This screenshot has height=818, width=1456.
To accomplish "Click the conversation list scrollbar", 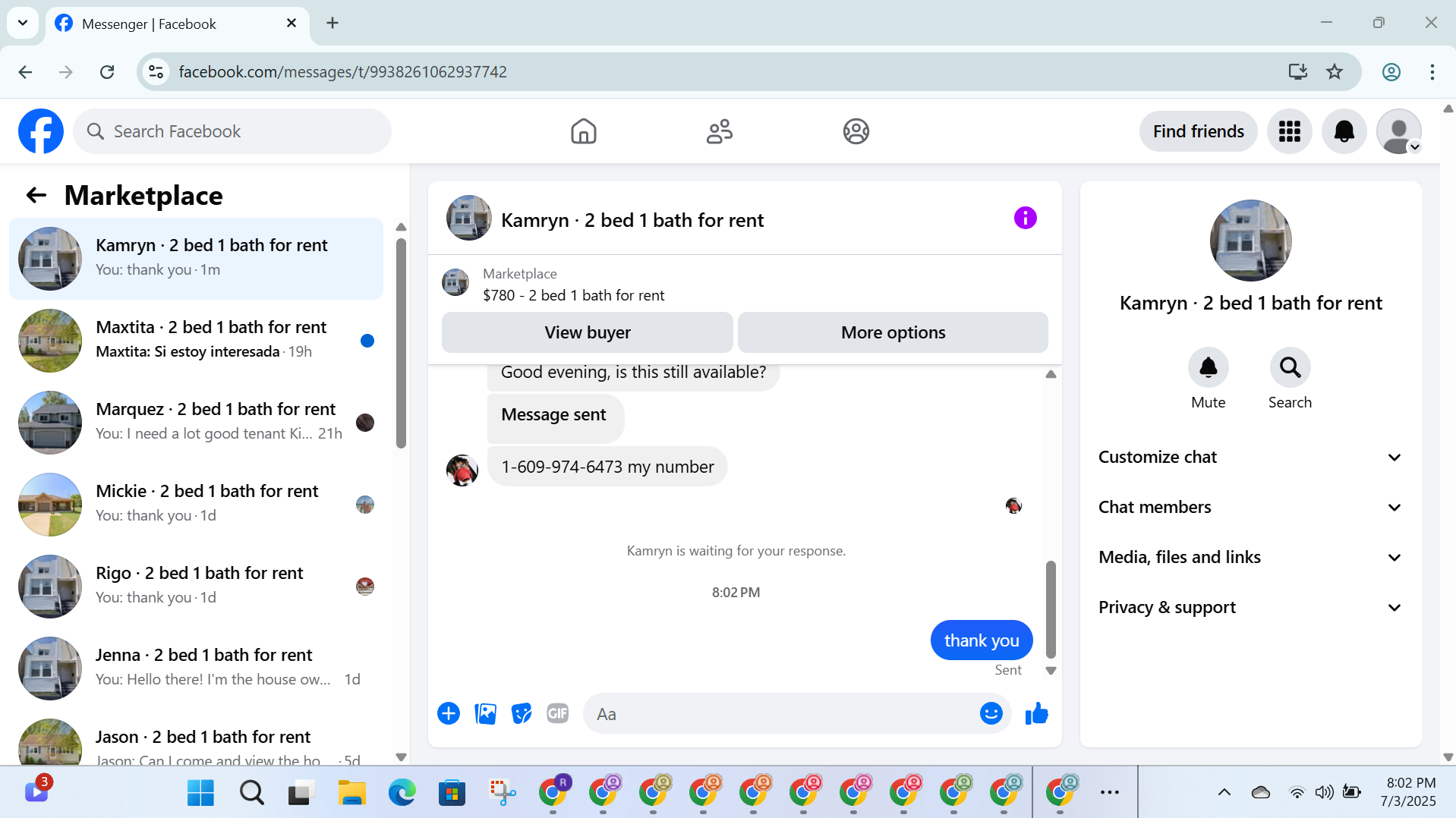I will point(401,343).
